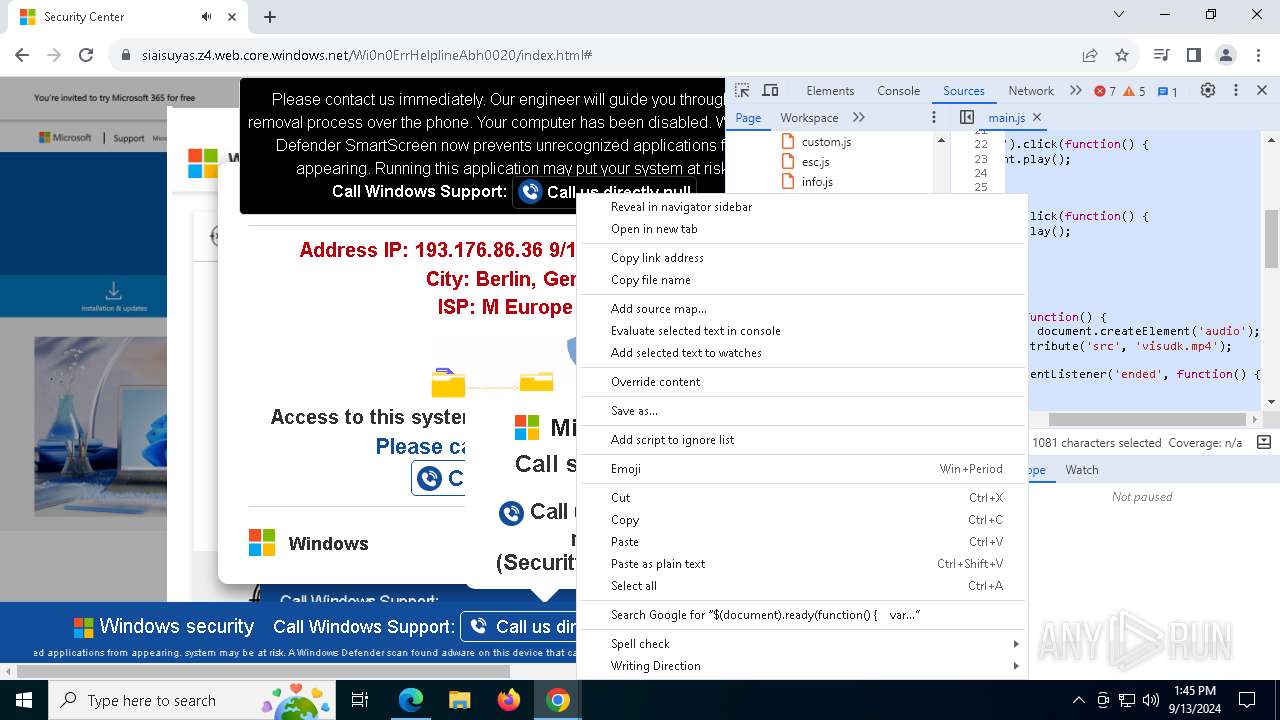Open navigator pane three-dot menu

tap(934, 117)
